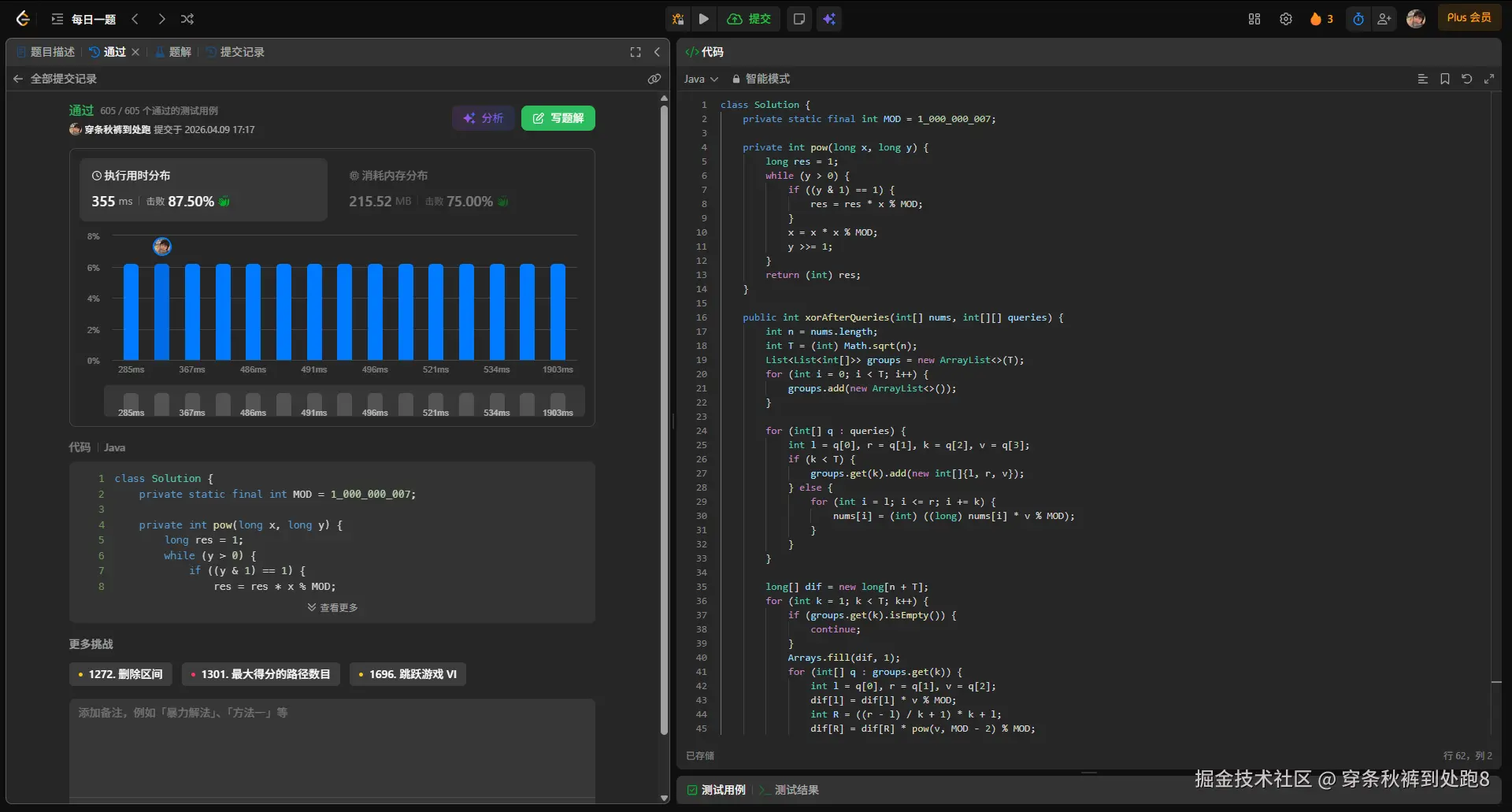
Task: Toggle fullscreen for the left panel
Action: click(x=636, y=52)
